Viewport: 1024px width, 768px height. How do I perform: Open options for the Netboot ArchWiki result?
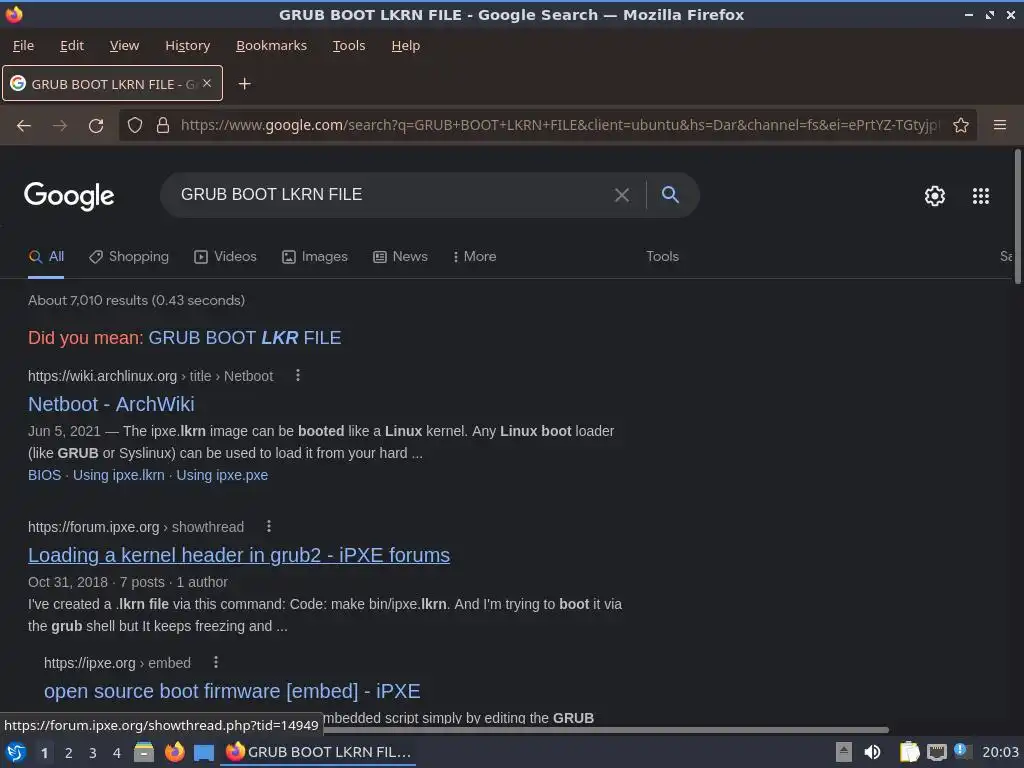(298, 376)
